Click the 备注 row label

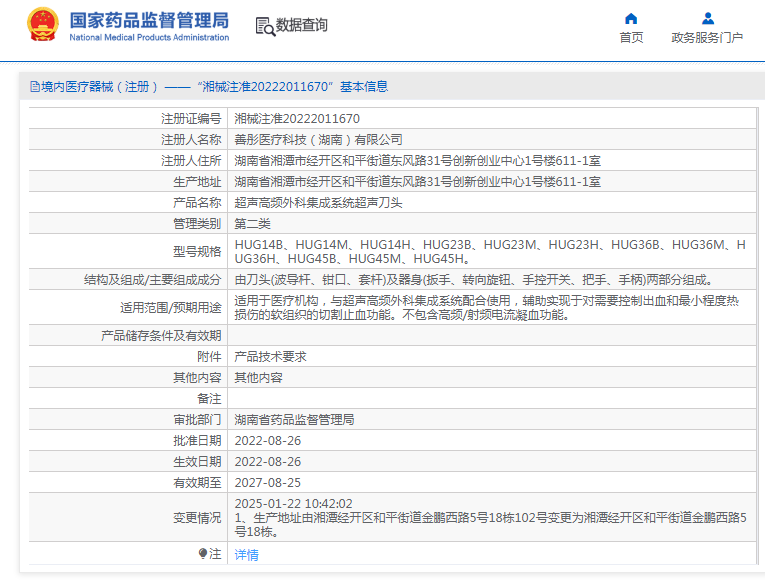(x=209, y=399)
